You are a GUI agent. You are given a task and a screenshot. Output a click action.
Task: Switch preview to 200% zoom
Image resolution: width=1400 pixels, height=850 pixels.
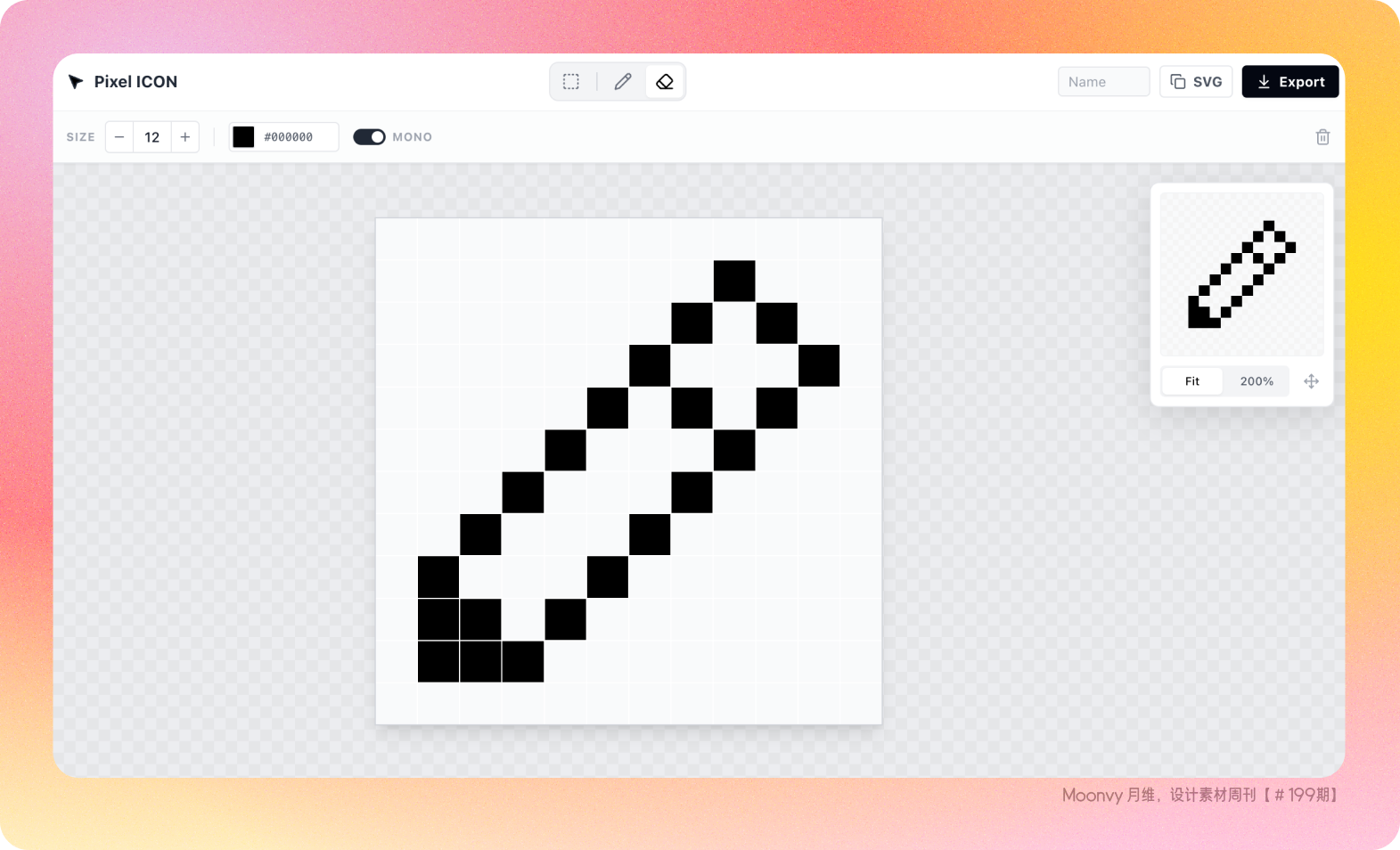(1257, 381)
